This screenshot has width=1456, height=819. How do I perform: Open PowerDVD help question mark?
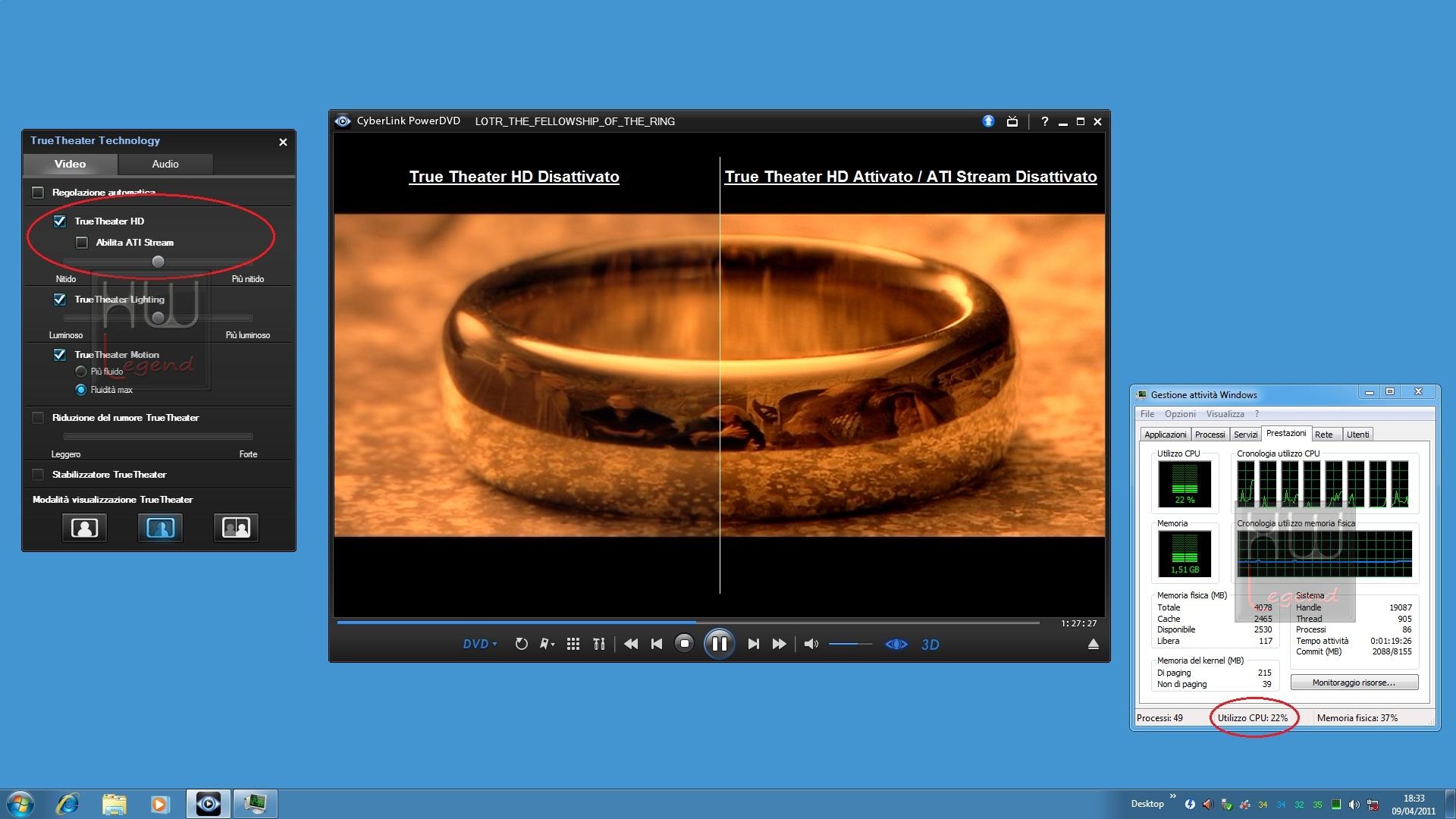point(1044,121)
